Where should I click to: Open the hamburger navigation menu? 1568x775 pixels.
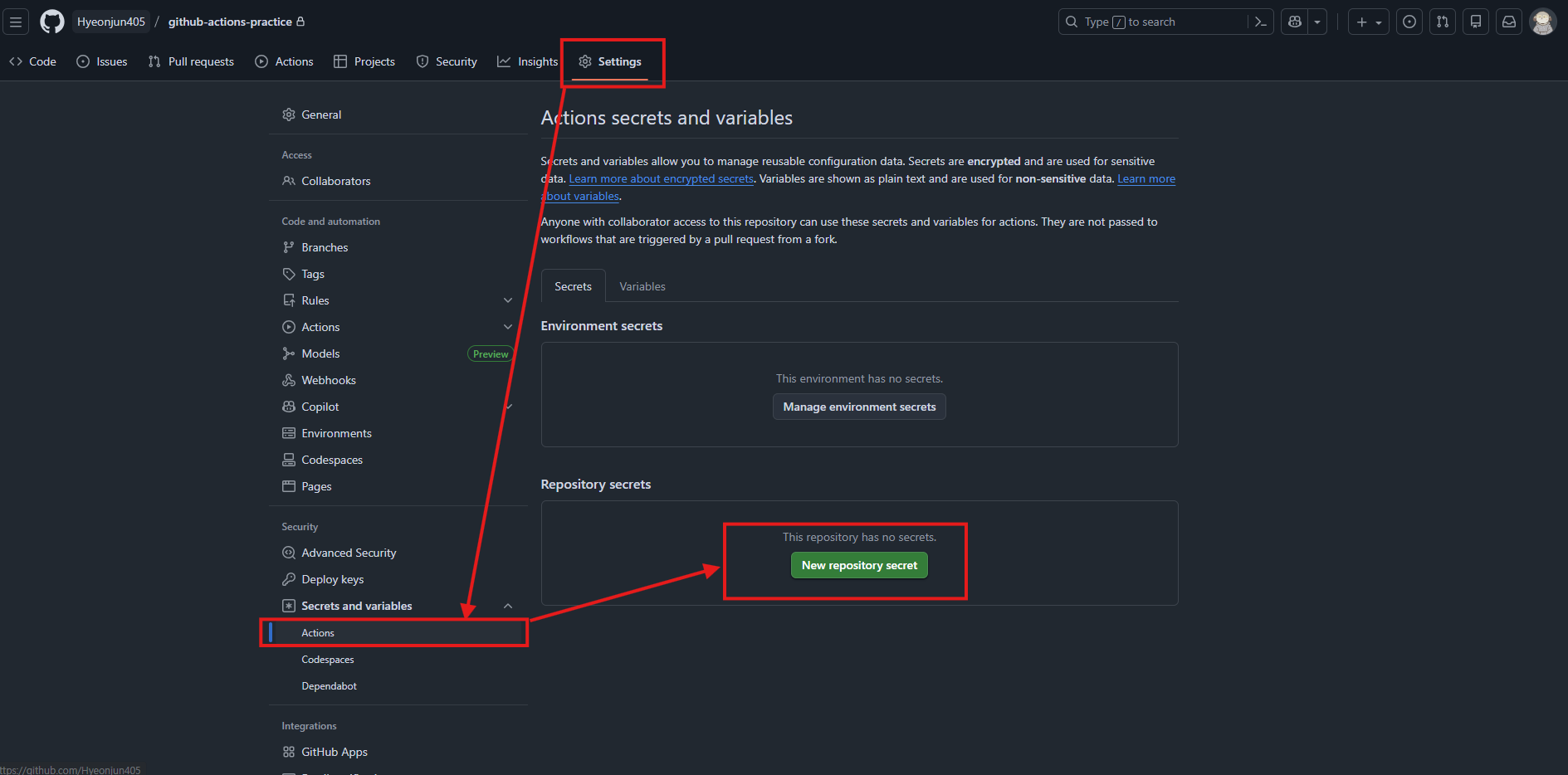click(16, 22)
